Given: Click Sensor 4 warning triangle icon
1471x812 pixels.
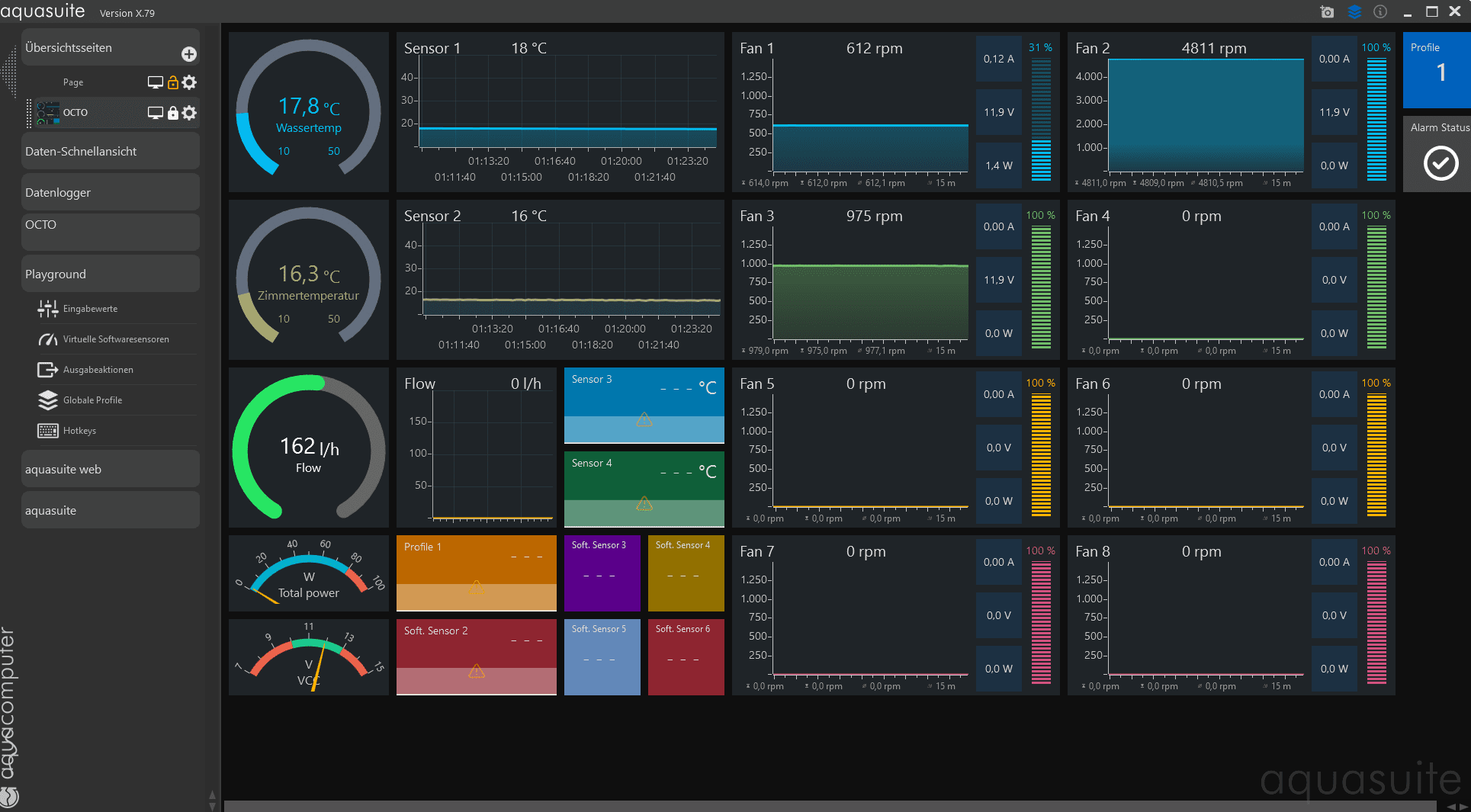Looking at the screenshot, I should click(644, 503).
